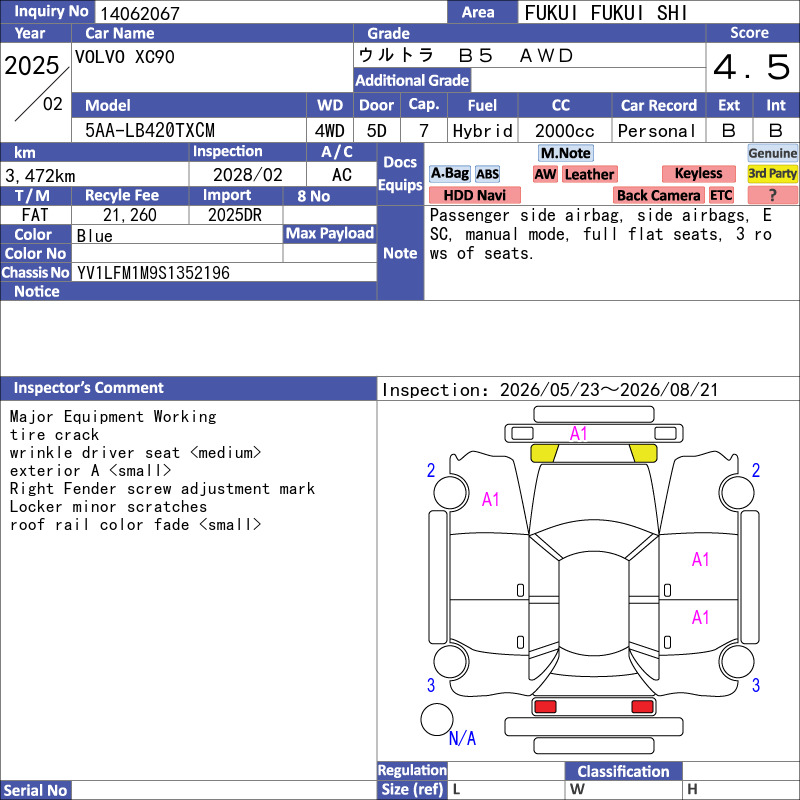Click the A-Bag equipment badge
The height and width of the screenshot is (800, 800).
pyautogui.click(x=449, y=174)
